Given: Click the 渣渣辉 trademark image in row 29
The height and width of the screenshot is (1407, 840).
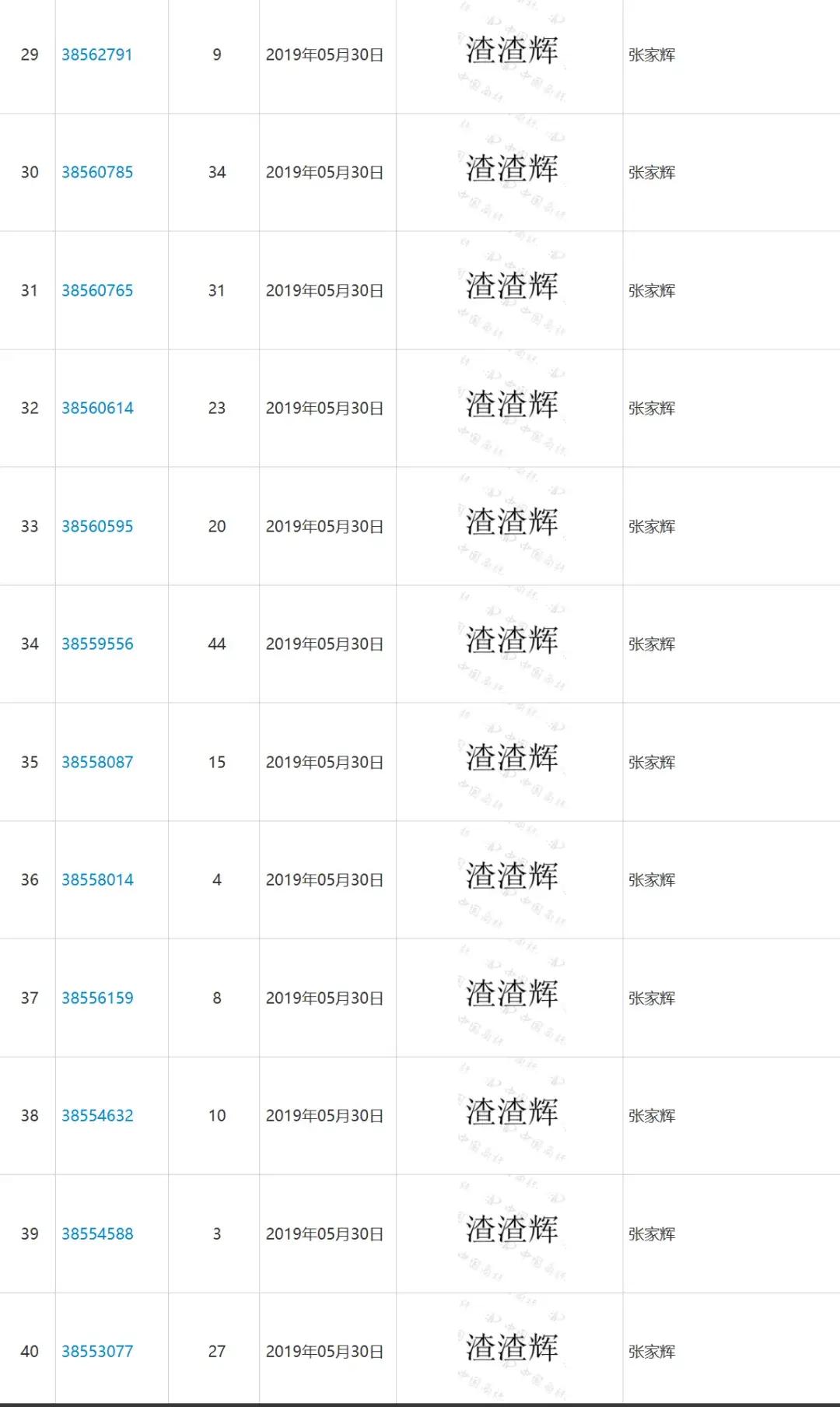Looking at the screenshot, I should point(511,52).
